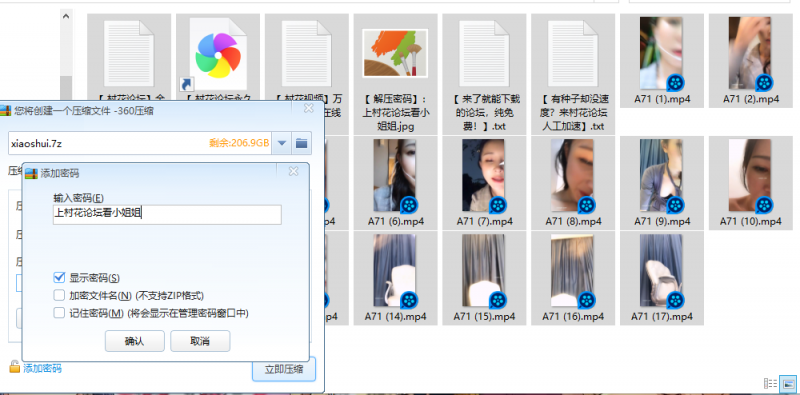800x395 pixels.
Task: Click the 确认 button
Action: pos(135,341)
